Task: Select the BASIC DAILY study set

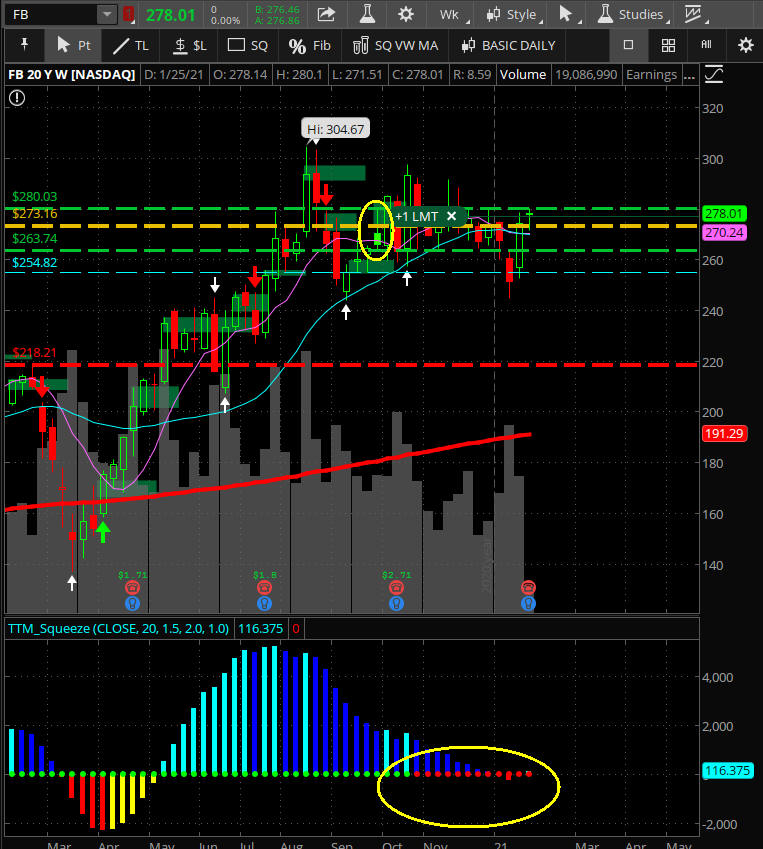Action: [x=510, y=45]
